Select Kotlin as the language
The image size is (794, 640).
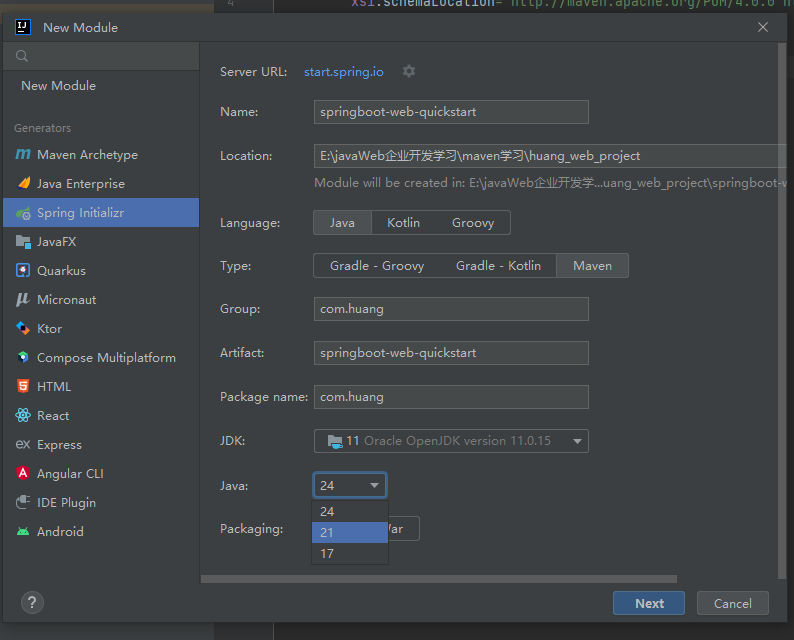tap(403, 223)
